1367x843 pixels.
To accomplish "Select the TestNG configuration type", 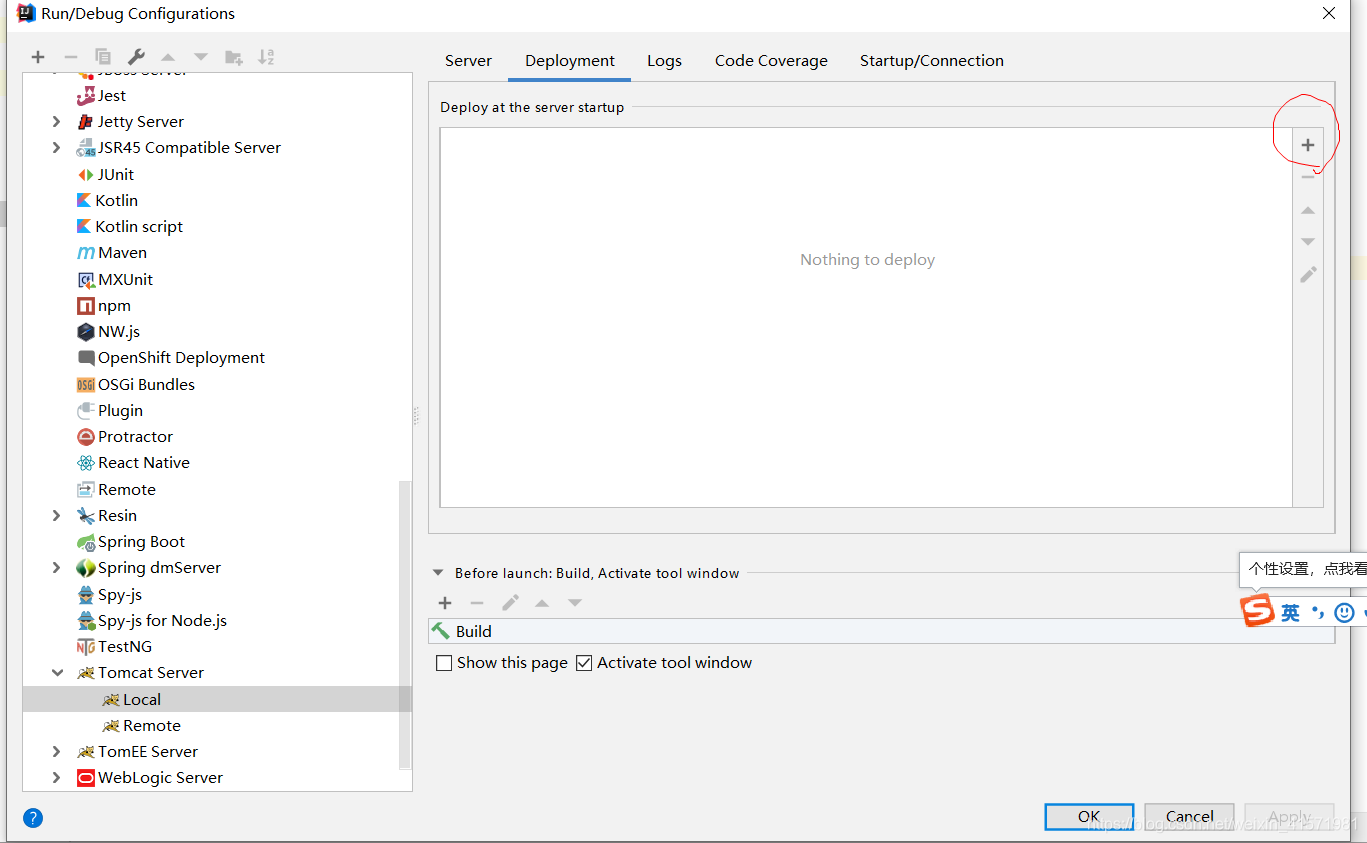I will (114, 646).
